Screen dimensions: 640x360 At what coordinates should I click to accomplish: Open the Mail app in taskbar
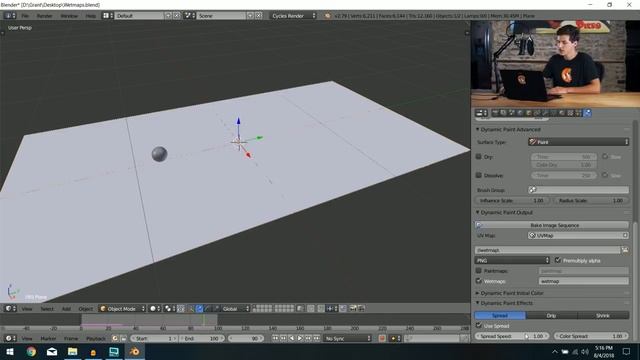[x=52, y=351]
